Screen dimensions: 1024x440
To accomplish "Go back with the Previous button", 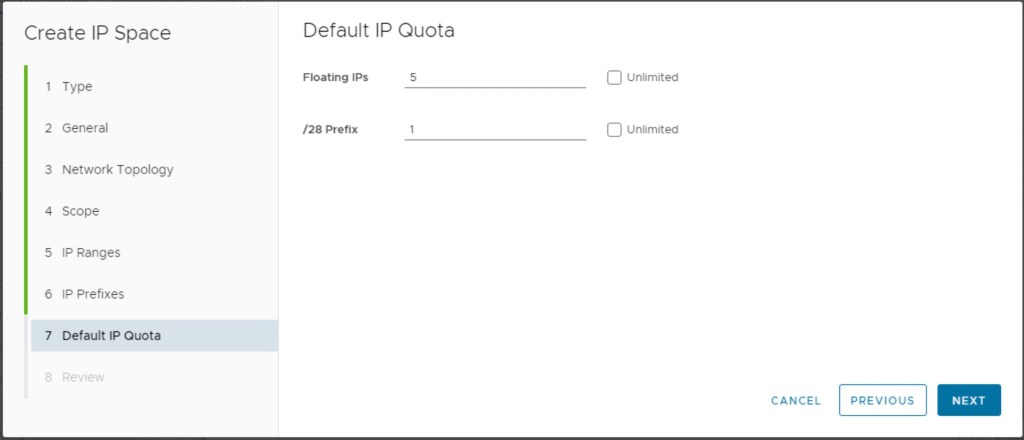I will click(x=882, y=400).
